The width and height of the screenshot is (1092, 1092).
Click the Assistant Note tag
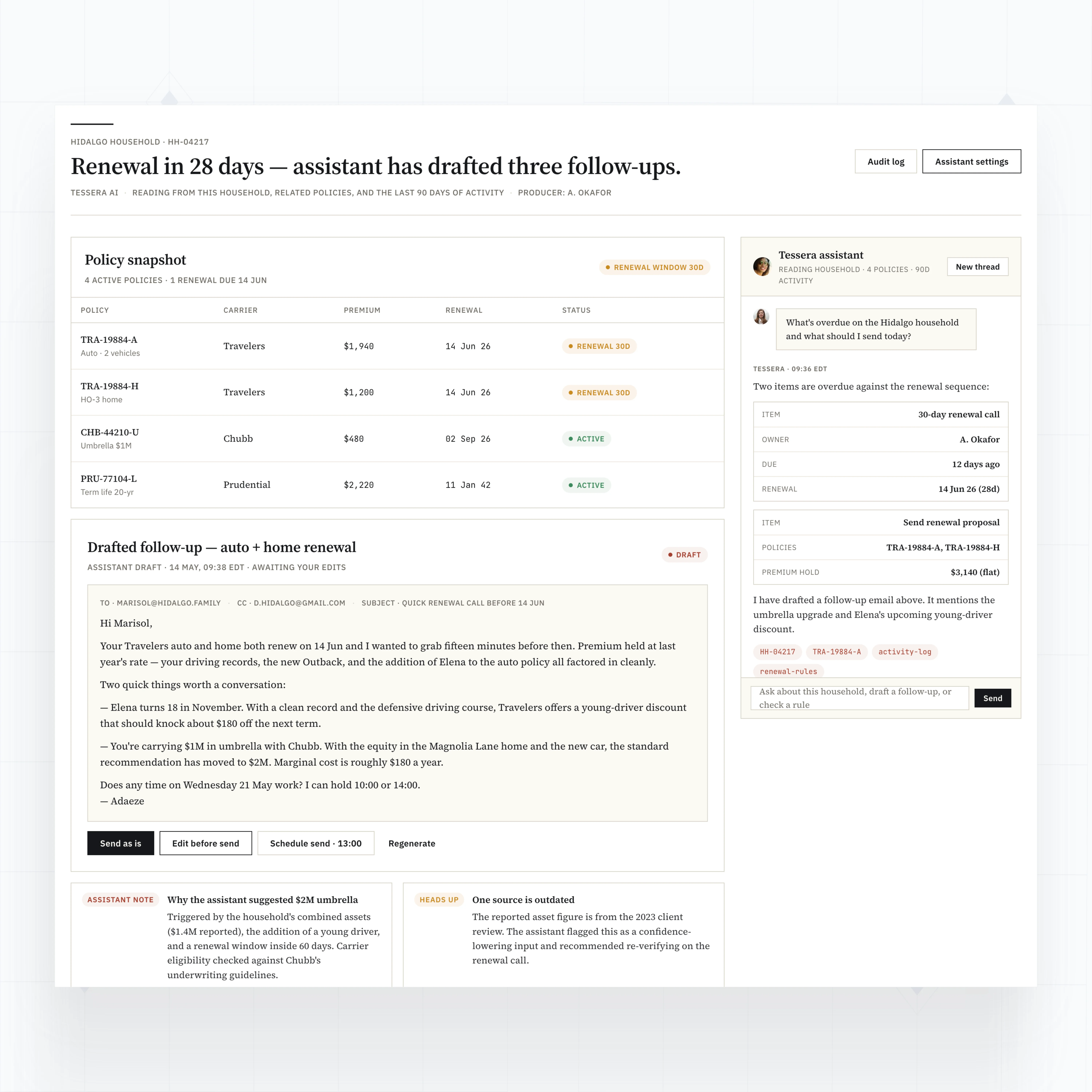(120, 900)
